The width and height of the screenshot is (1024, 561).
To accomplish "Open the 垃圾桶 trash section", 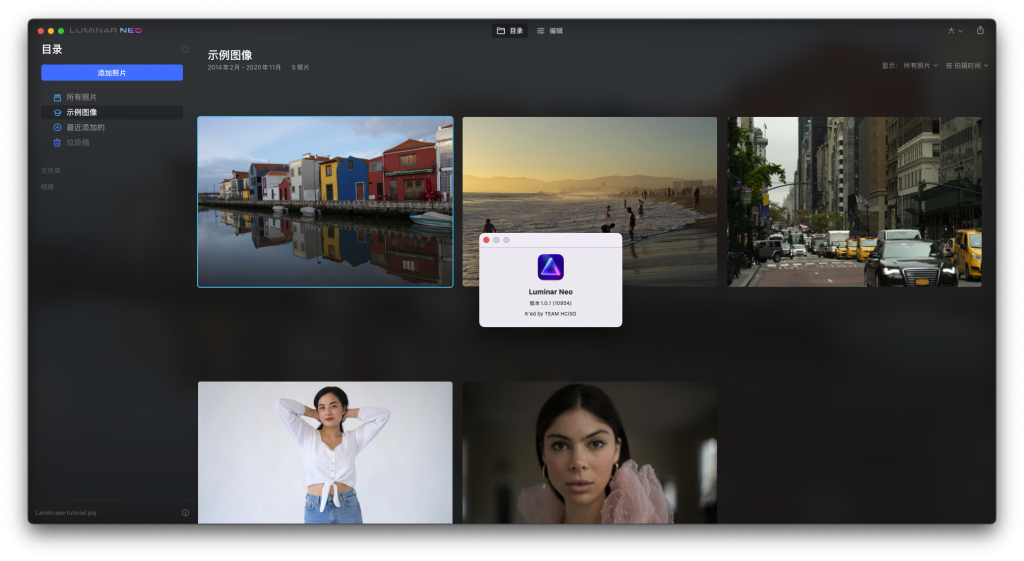I will tap(112, 142).
